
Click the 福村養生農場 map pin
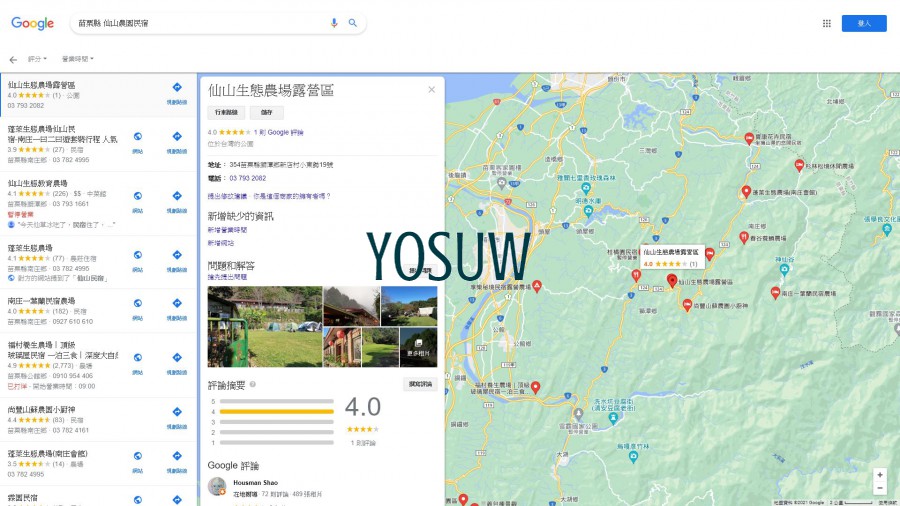tap(536, 387)
